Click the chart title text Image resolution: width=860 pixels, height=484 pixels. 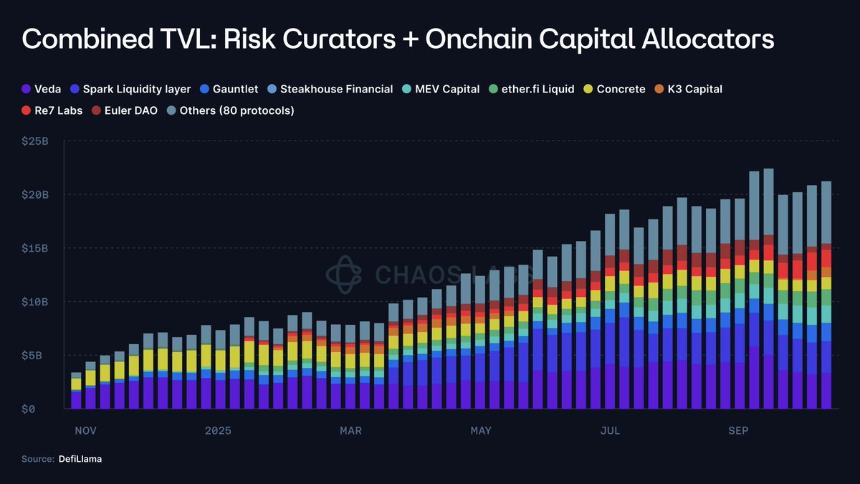click(x=398, y=40)
